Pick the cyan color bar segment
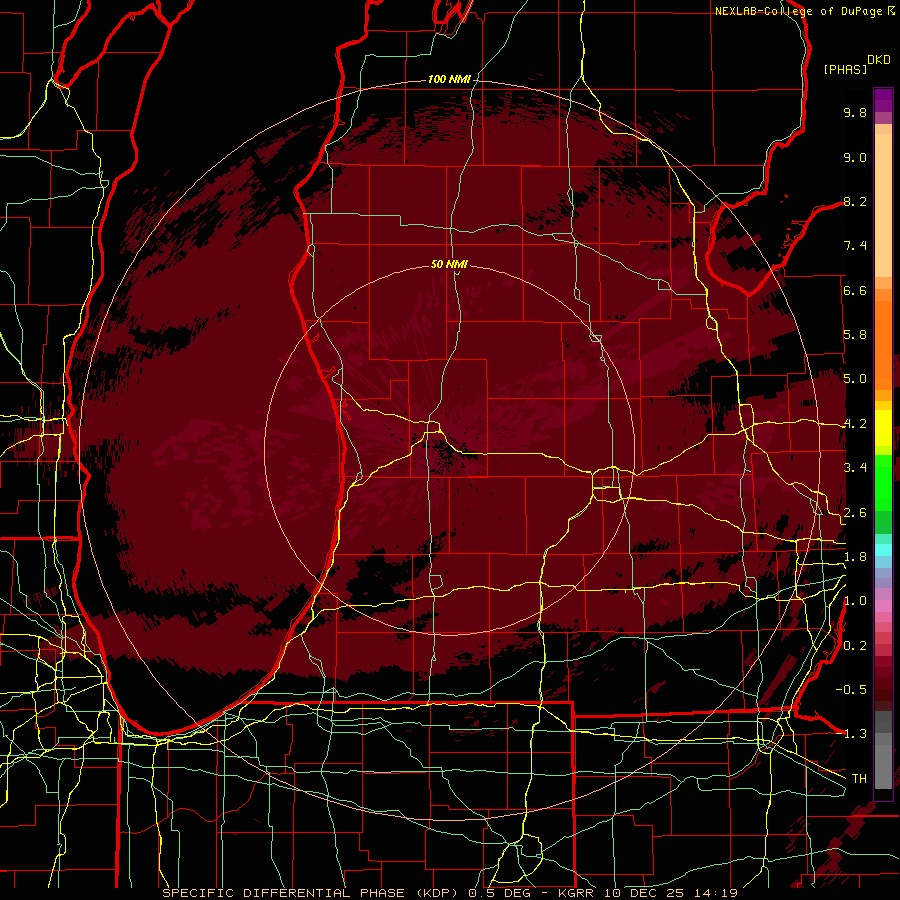Screen dimensions: 900x900 click(x=883, y=550)
